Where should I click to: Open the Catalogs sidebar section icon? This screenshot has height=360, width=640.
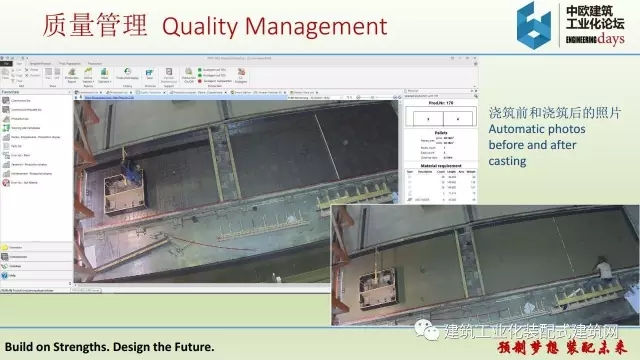[x=5, y=266]
